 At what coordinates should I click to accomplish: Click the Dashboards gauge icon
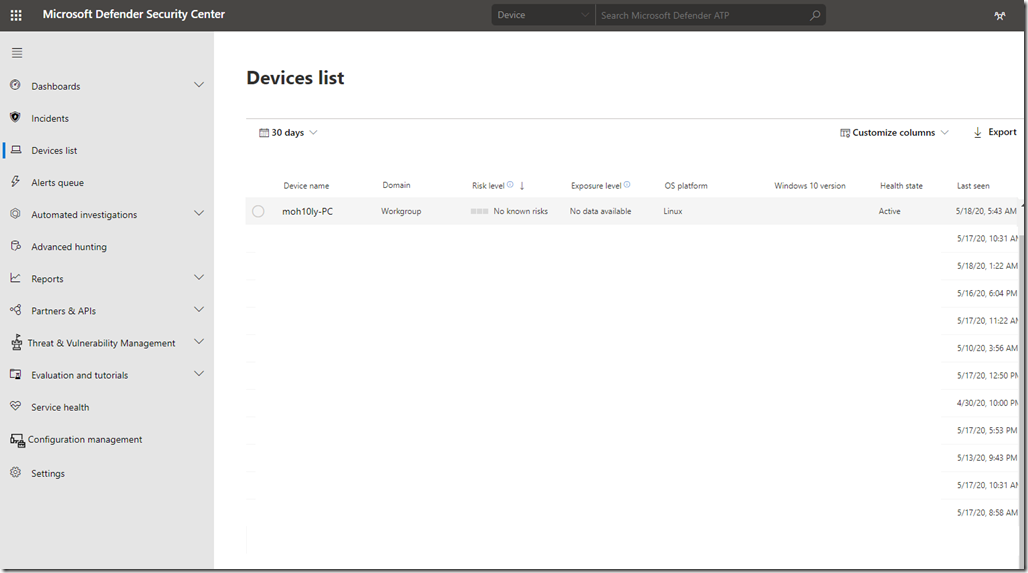pos(16,85)
